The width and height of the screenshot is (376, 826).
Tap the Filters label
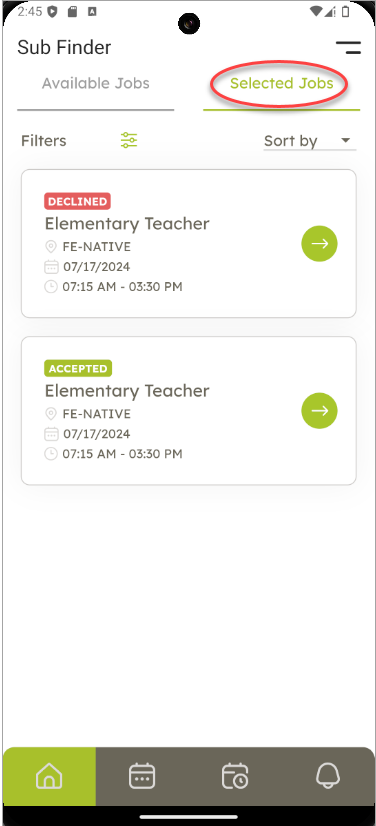tap(44, 141)
